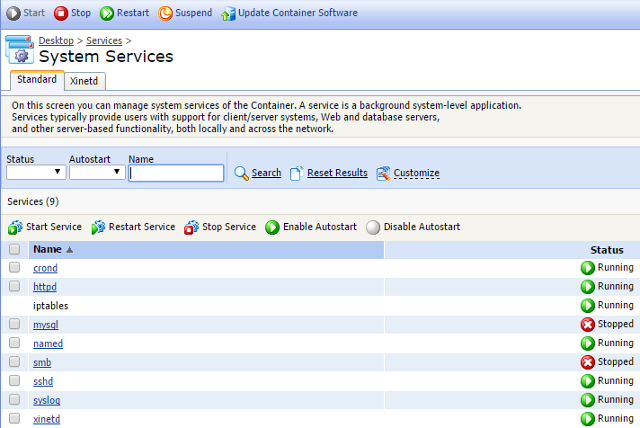640x428 pixels.
Task: Check the mysql service checkbox
Action: pyautogui.click(x=14, y=324)
